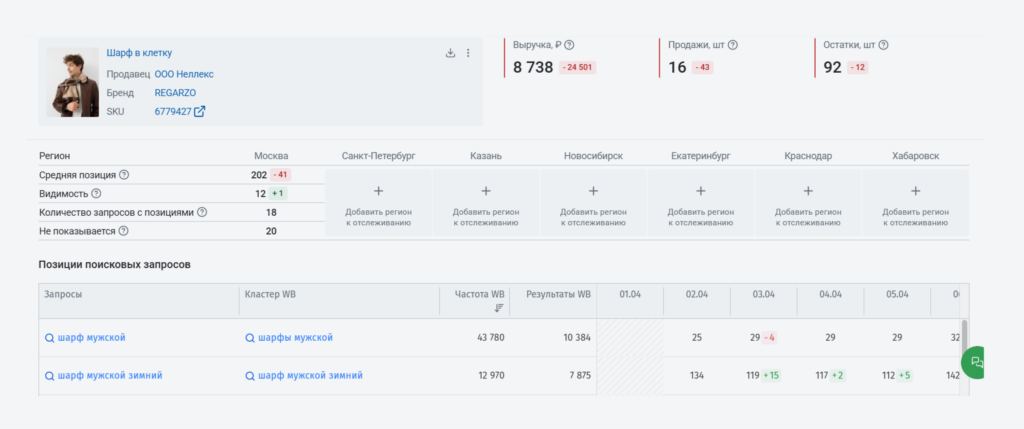Download the product report
This screenshot has height=429, width=1024.
[x=450, y=53]
